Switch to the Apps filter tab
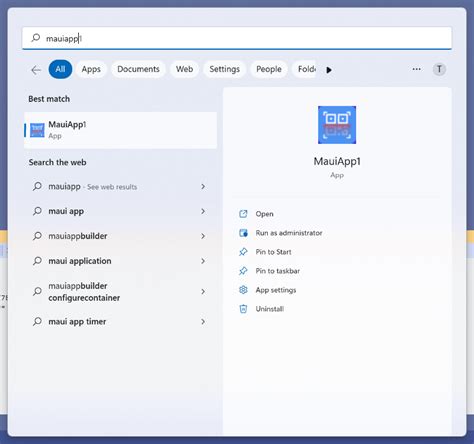 [91, 69]
